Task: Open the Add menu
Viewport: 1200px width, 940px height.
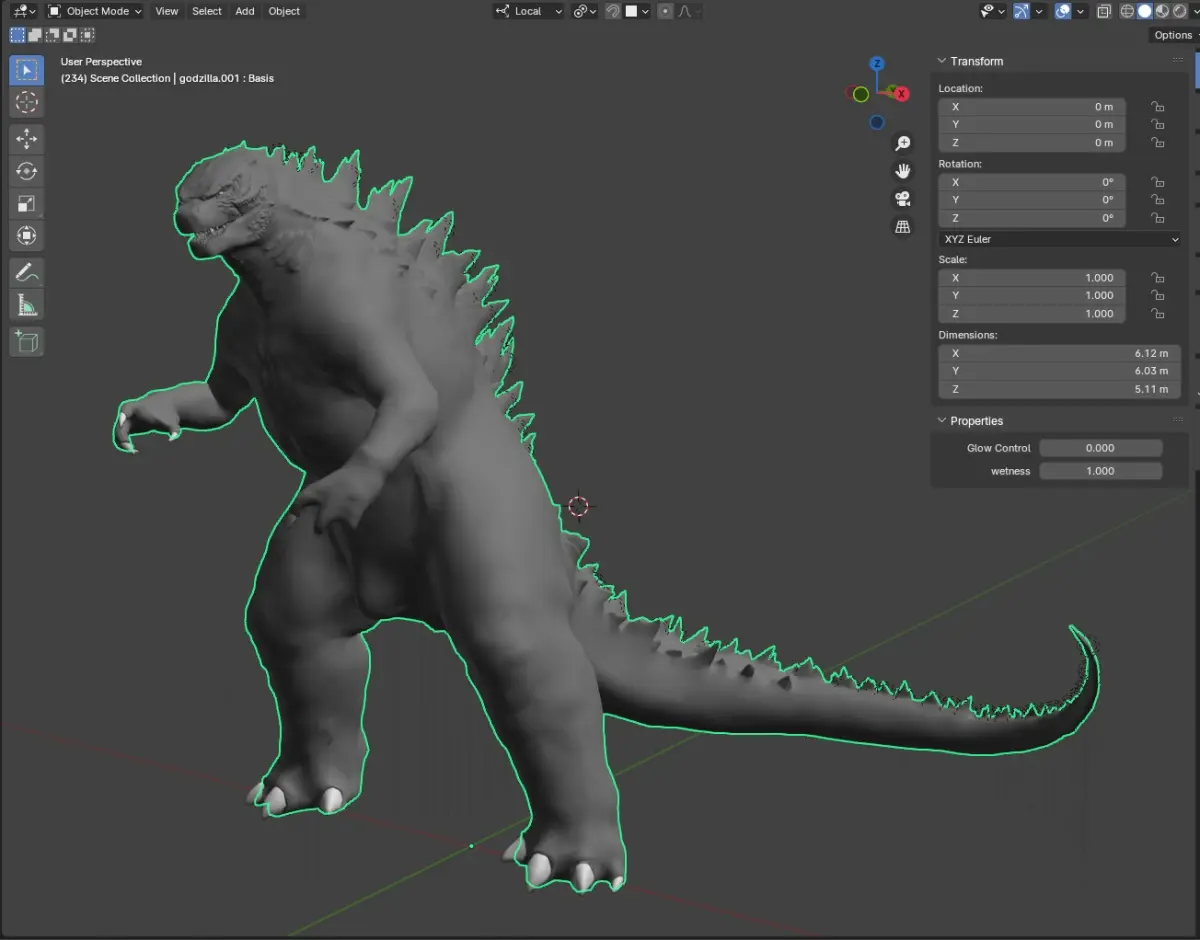Action: pos(245,11)
